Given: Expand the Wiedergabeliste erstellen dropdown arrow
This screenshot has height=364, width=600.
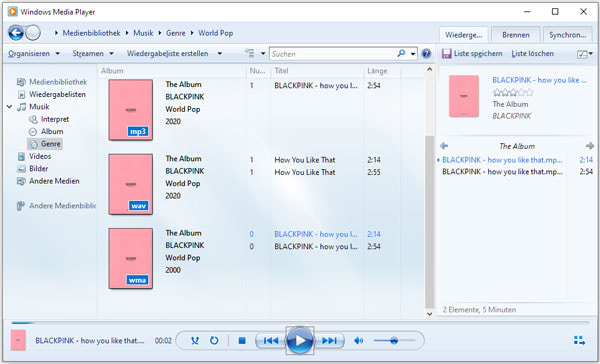Looking at the screenshot, I should tap(220, 54).
